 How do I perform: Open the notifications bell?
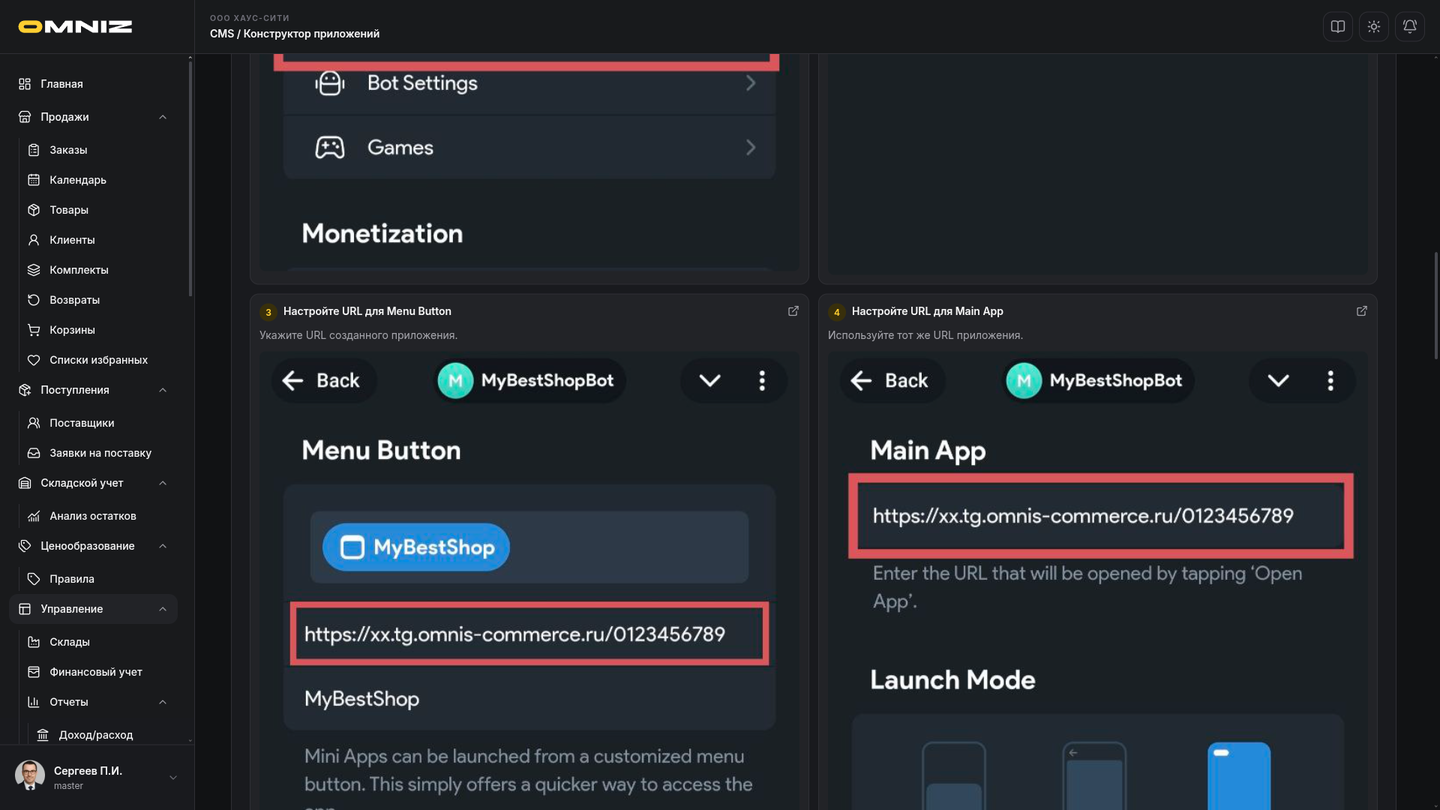point(1410,27)
